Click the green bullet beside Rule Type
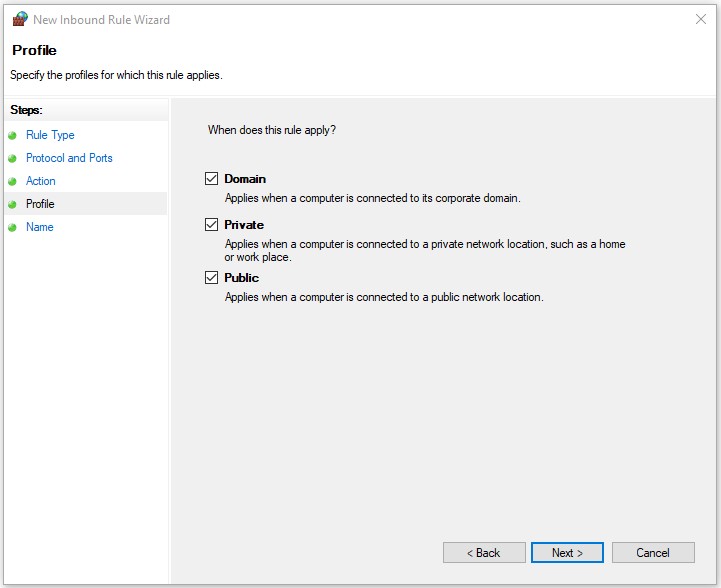Image resolution: width=721 pixels, height=588 pixels. click(12, 135)
